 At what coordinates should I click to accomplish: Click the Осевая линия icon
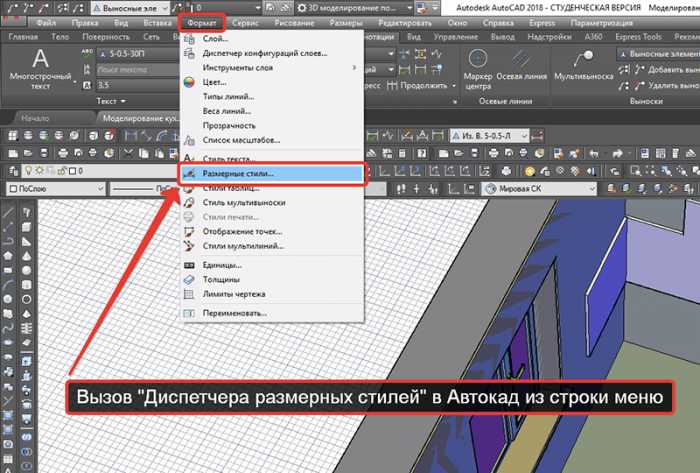(x=519, y=61)
